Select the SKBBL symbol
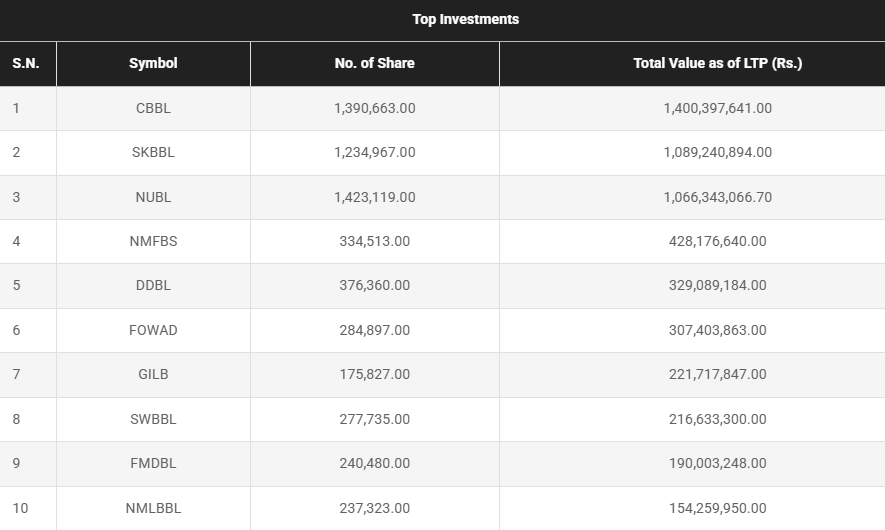The height and width of the screenshot is (530, 885). tap(153, 152)
